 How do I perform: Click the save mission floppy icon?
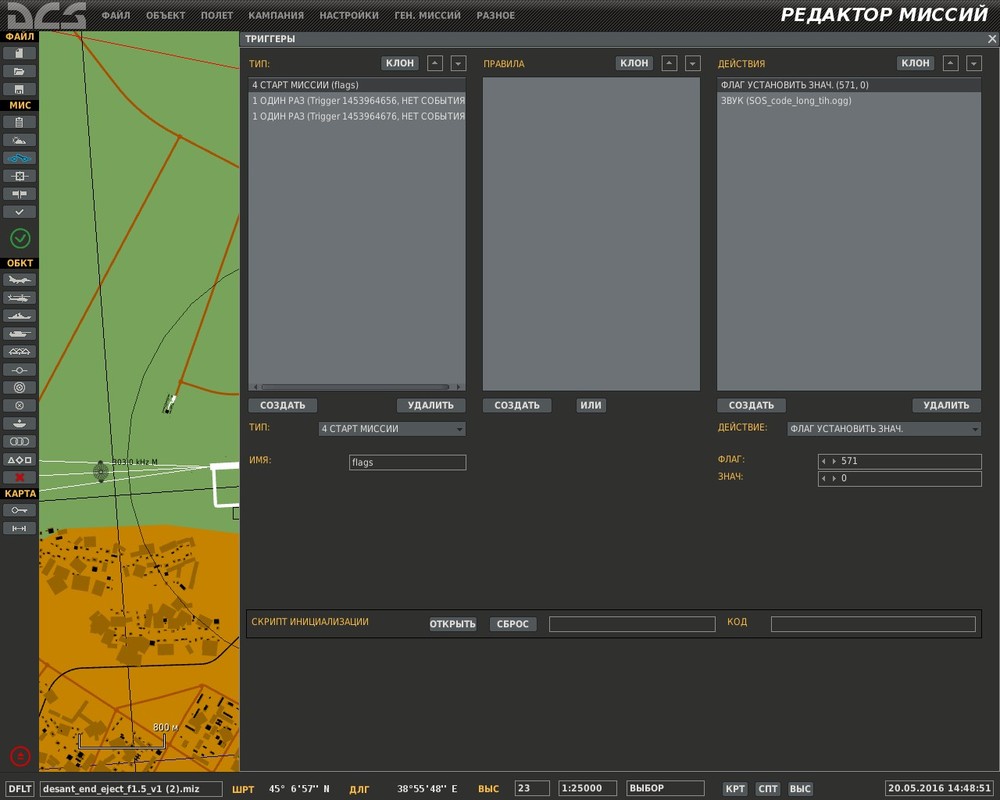click(20, 89)
